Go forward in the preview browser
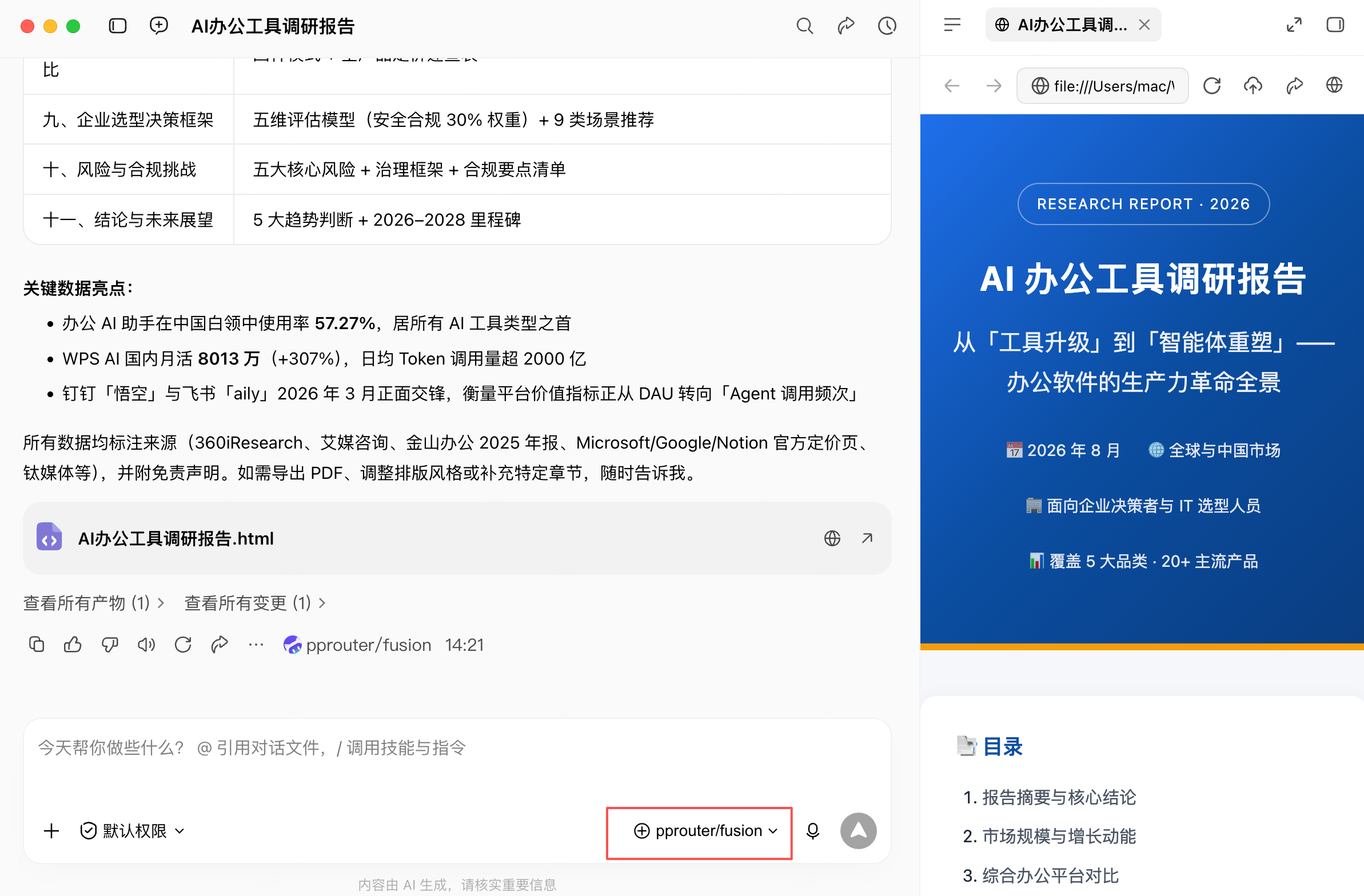The image size is (1364, 896). pos(993,86)
